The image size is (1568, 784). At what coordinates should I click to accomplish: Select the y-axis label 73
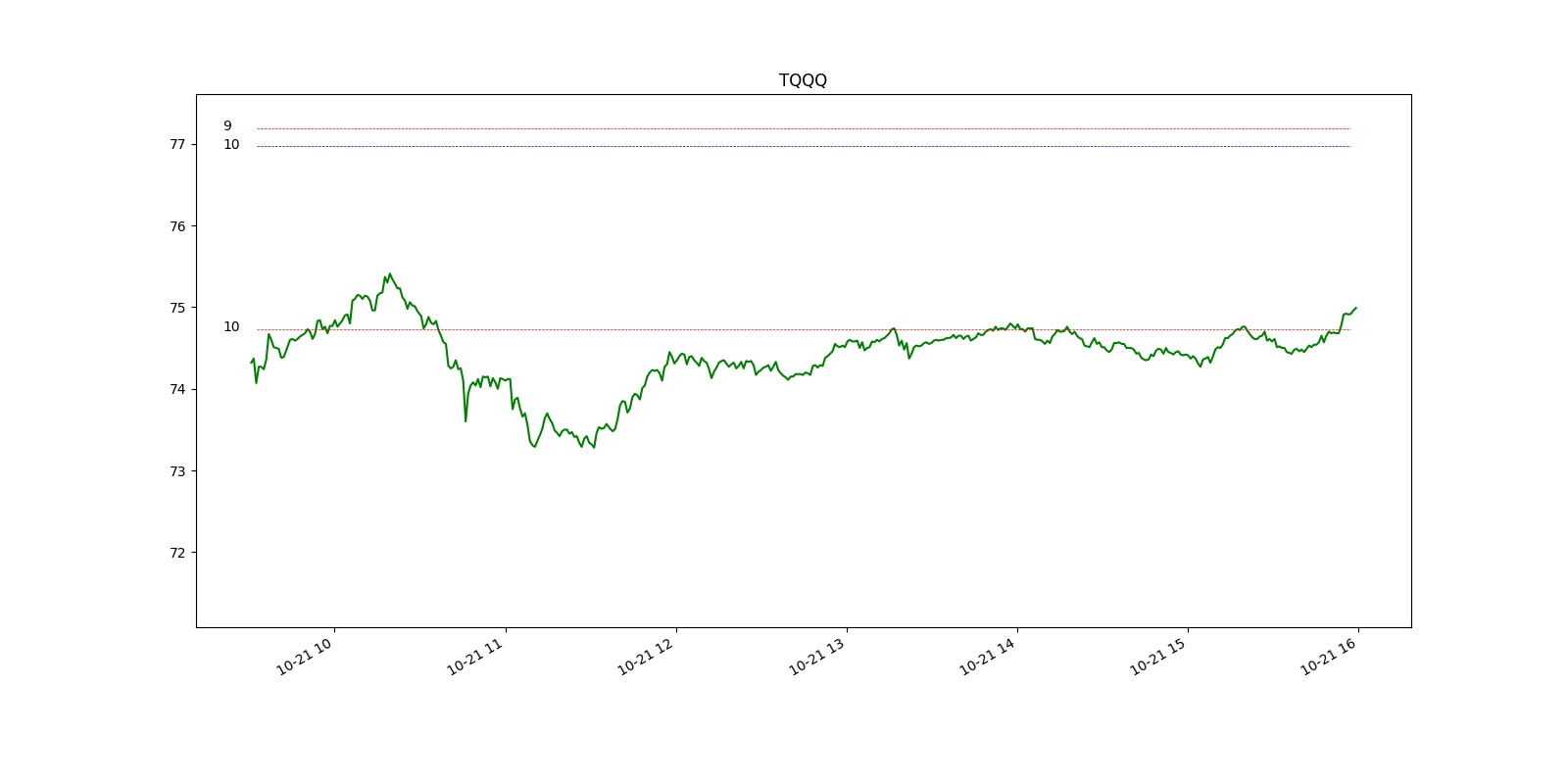click(x=177, y=471)
